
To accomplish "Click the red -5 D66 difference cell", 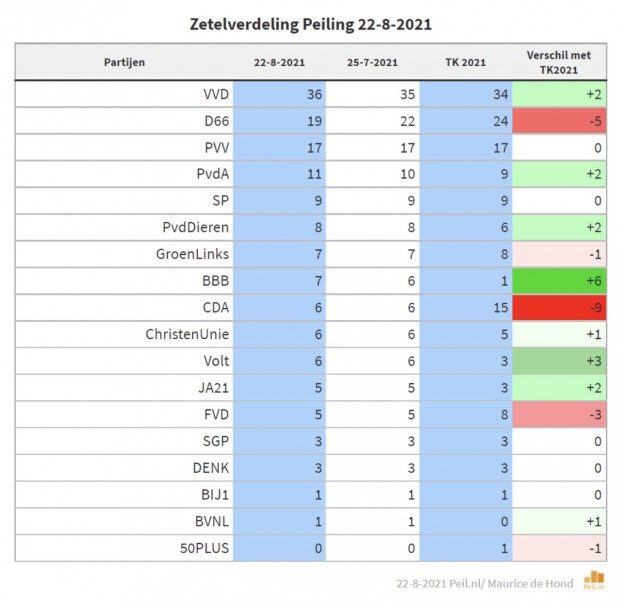I will pos(559,120).
